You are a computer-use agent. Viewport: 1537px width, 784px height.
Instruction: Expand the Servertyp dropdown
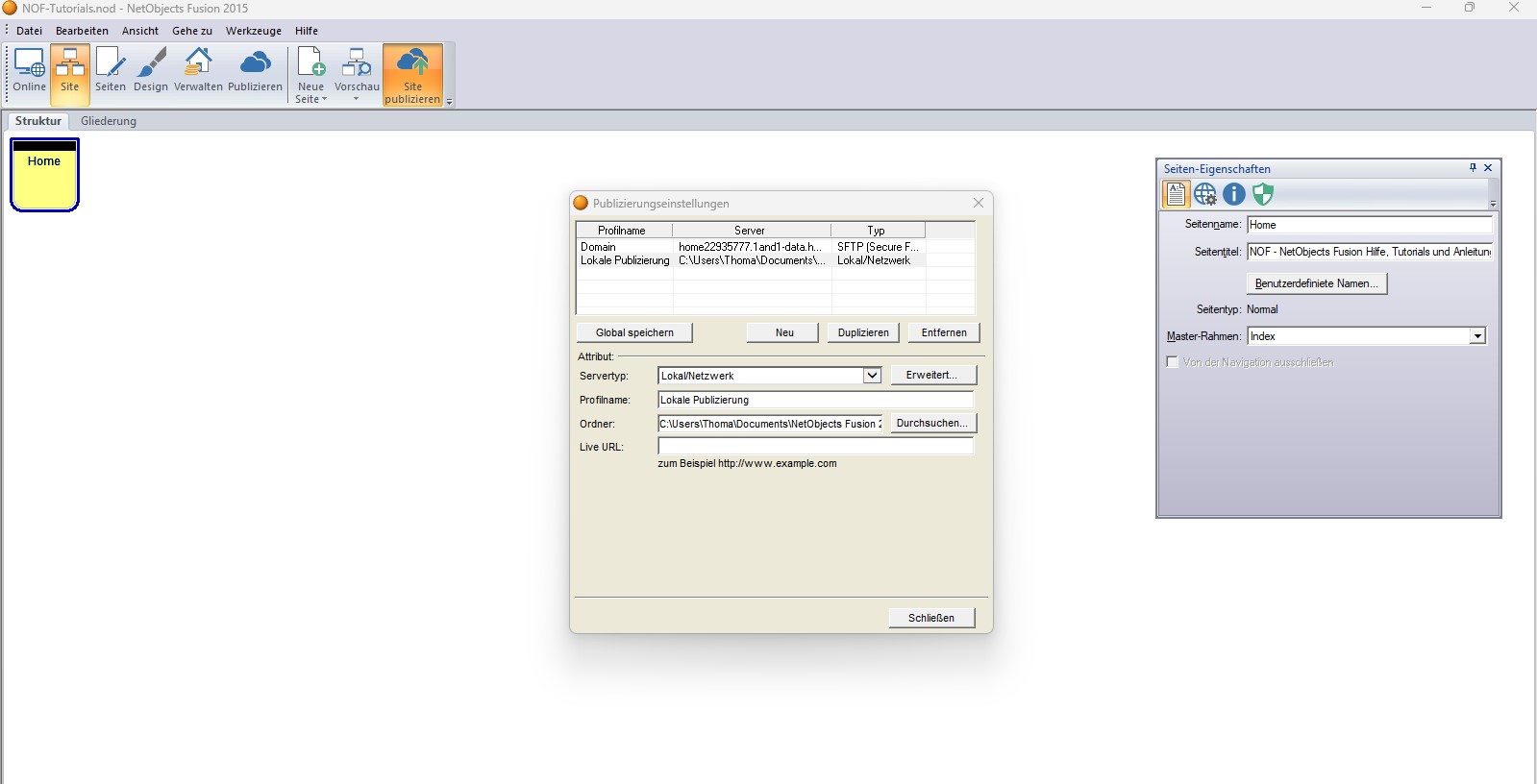872,376
